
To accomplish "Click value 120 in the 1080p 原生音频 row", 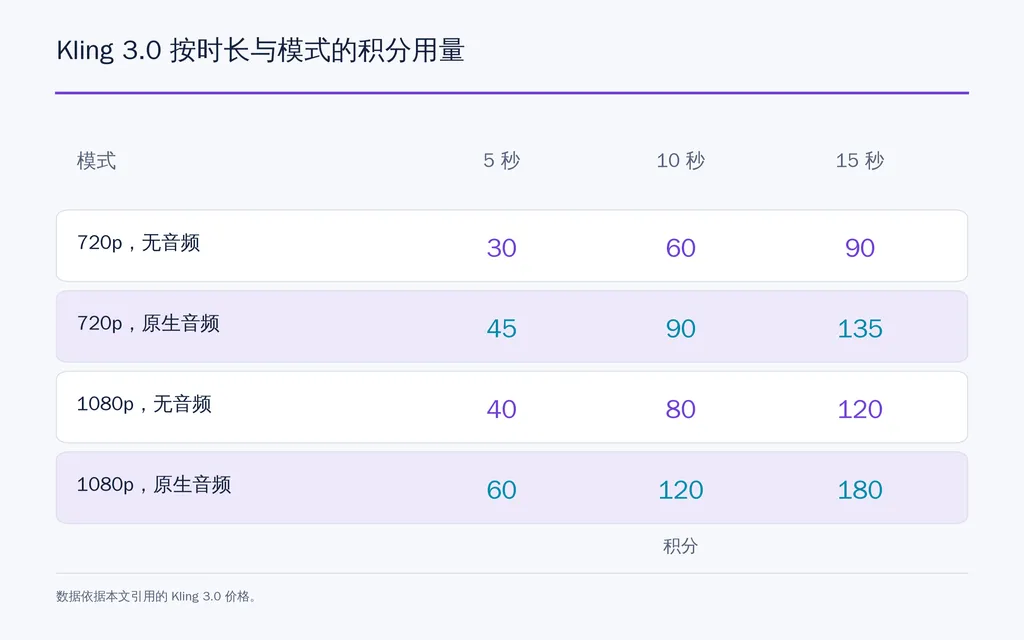I will [x=680, y=490].
